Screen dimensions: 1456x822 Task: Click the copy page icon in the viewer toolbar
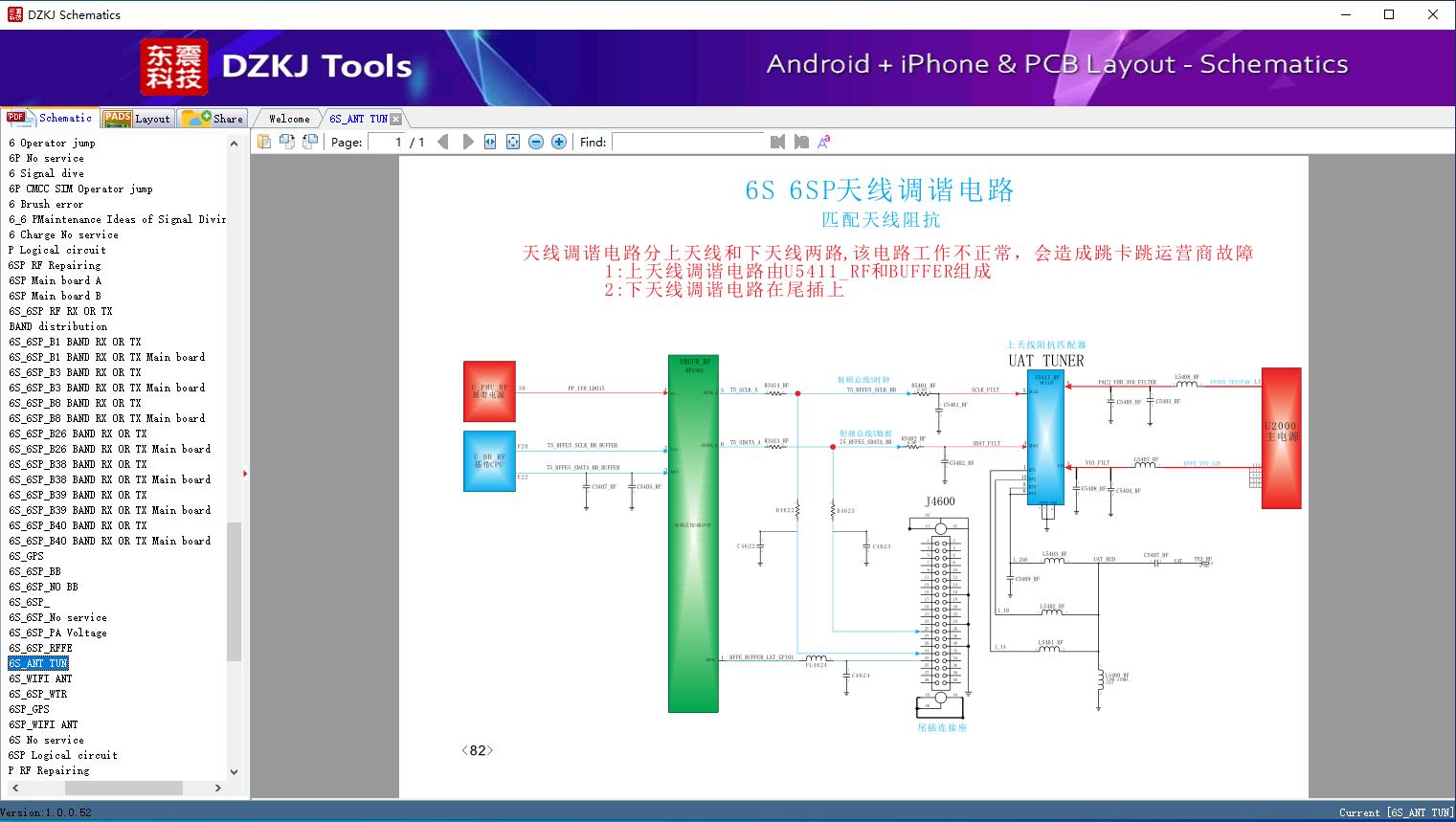pyautogui.click(x=264, y=142)
